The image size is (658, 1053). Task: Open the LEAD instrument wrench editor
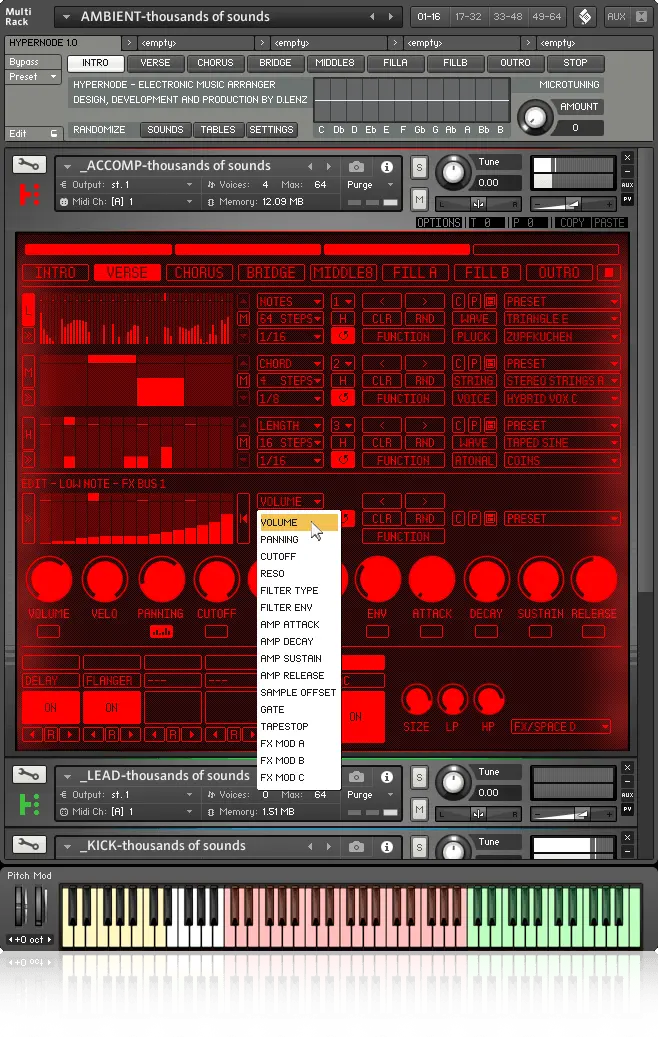(29, 775)
